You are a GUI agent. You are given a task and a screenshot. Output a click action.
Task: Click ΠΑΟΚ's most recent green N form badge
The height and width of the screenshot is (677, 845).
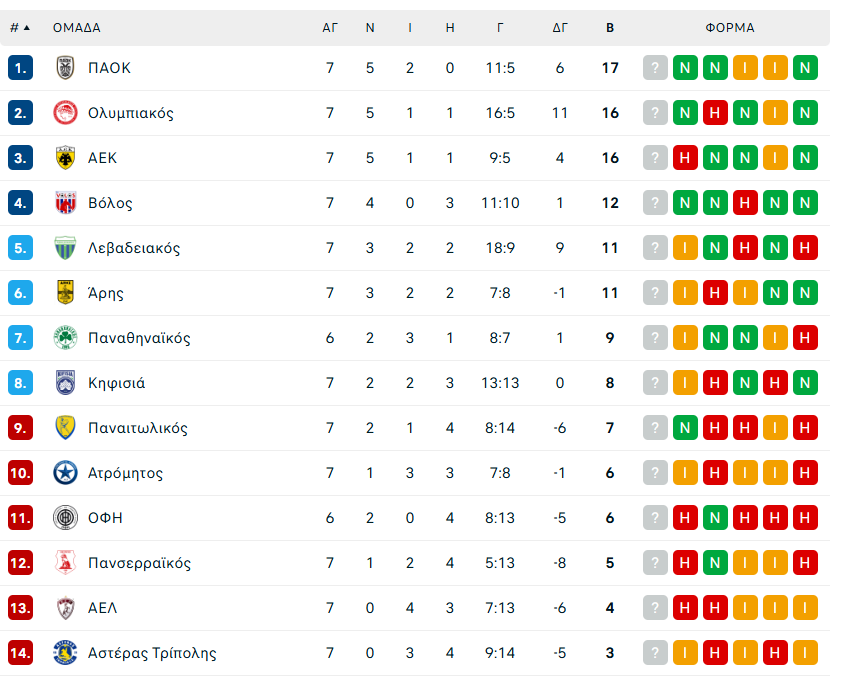[x=805, y=68]
